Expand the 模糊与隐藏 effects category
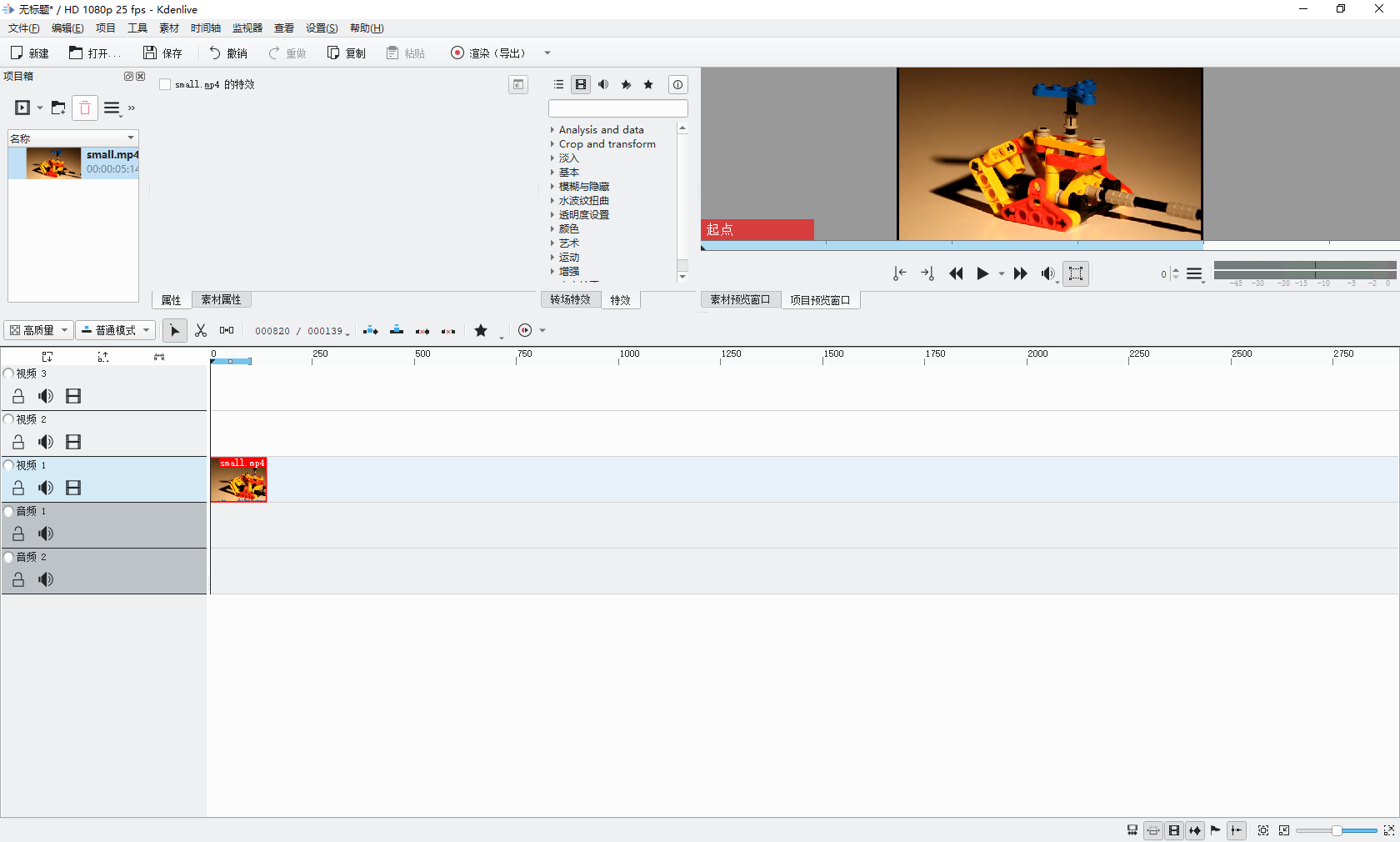 (552, 187)
